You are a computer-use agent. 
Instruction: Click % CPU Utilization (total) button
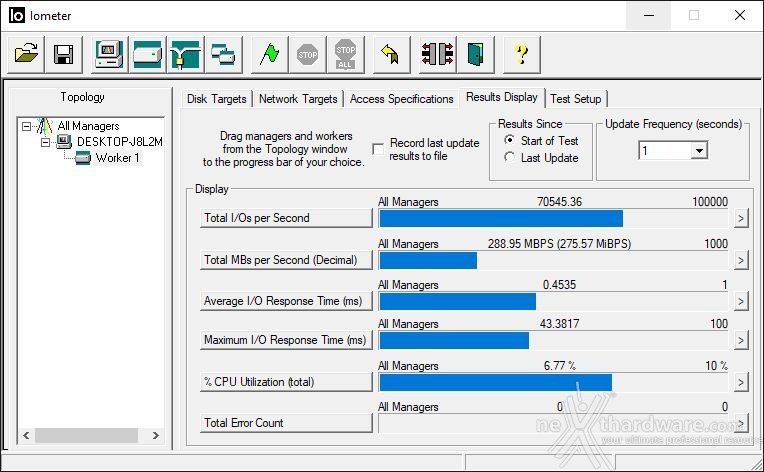(x=286, y=381)
